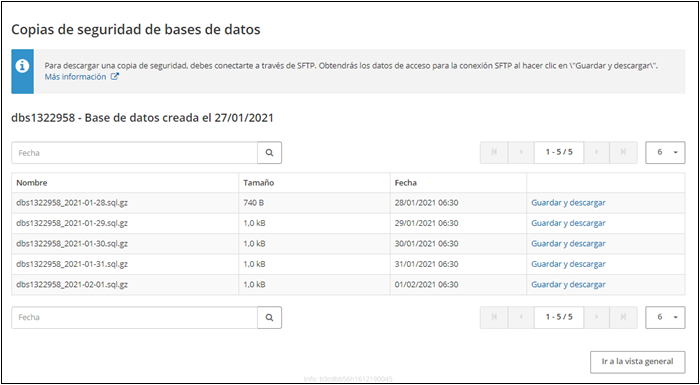Click Guardar y descargar for 2021-01-31 backup
Screen dimensions: 700x385
coord(568,264)
